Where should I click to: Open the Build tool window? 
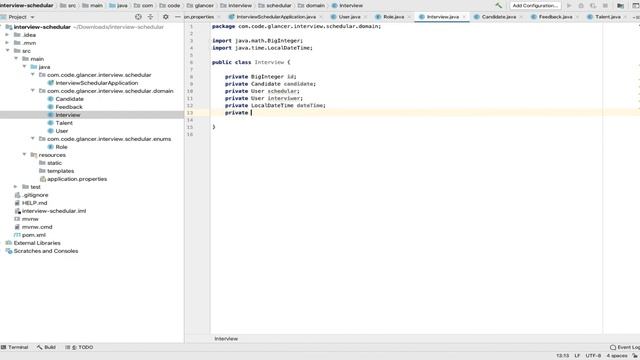pyautogui.click(x=46, y=347)
